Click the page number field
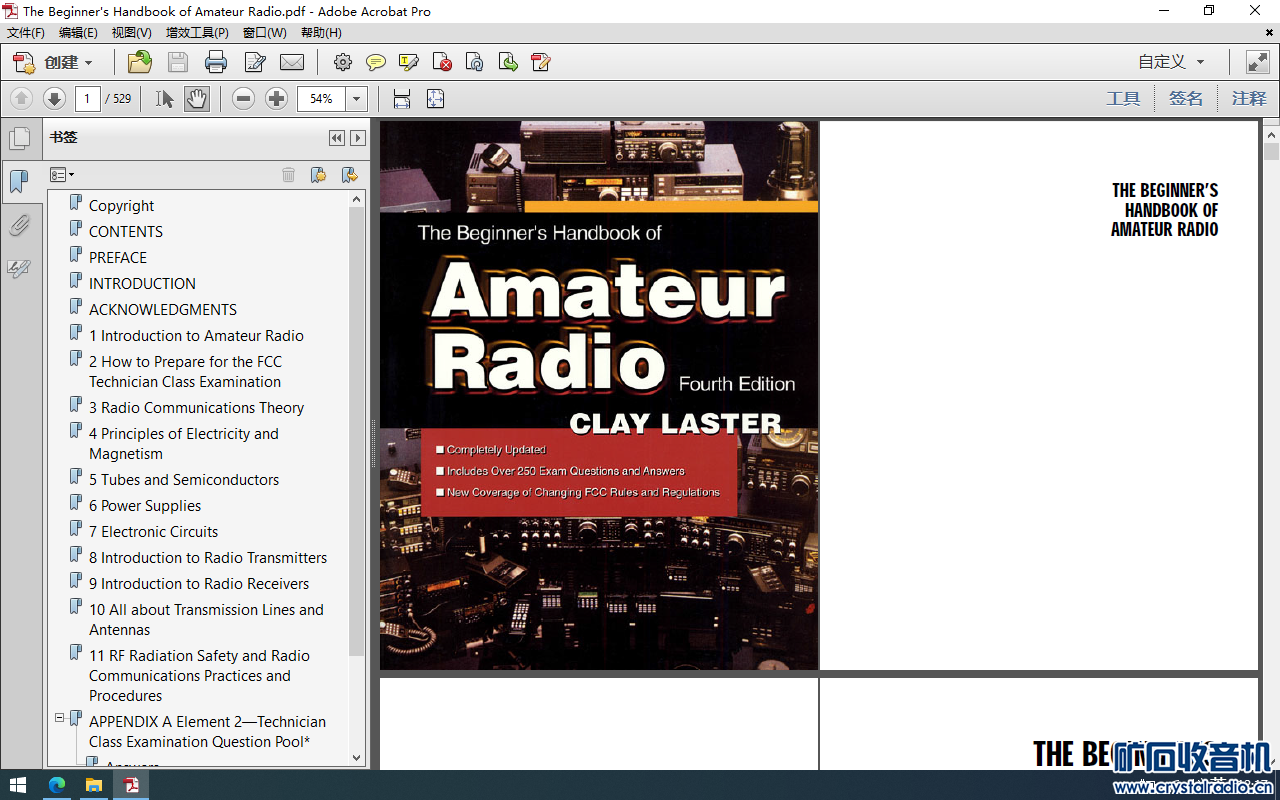 pos(87,99)
